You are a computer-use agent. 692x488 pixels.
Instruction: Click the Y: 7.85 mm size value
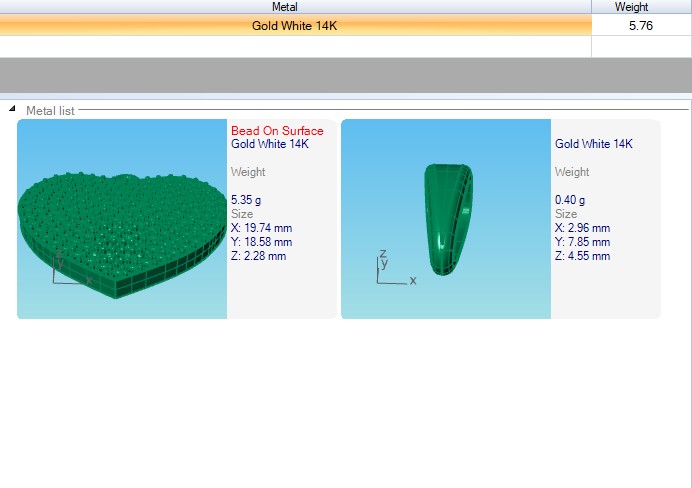pos(582,242)
